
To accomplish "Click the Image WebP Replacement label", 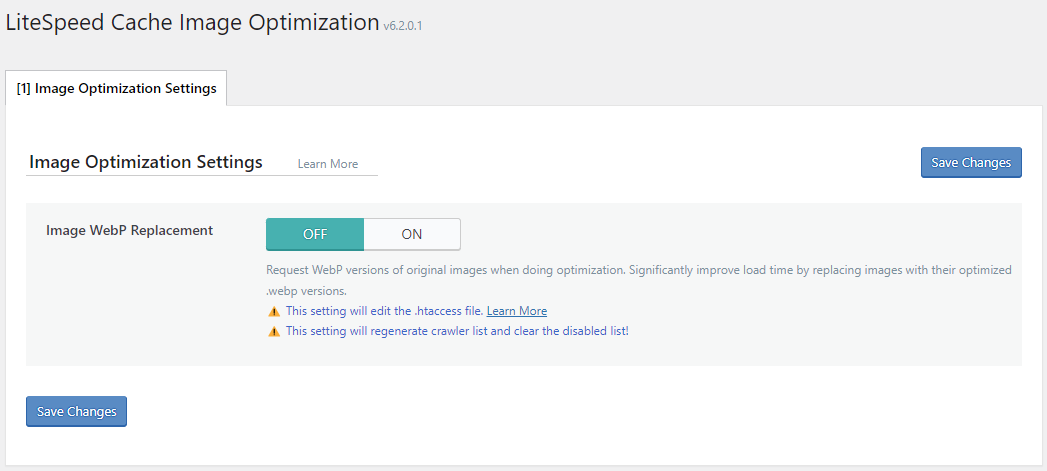I will (130, 230).
